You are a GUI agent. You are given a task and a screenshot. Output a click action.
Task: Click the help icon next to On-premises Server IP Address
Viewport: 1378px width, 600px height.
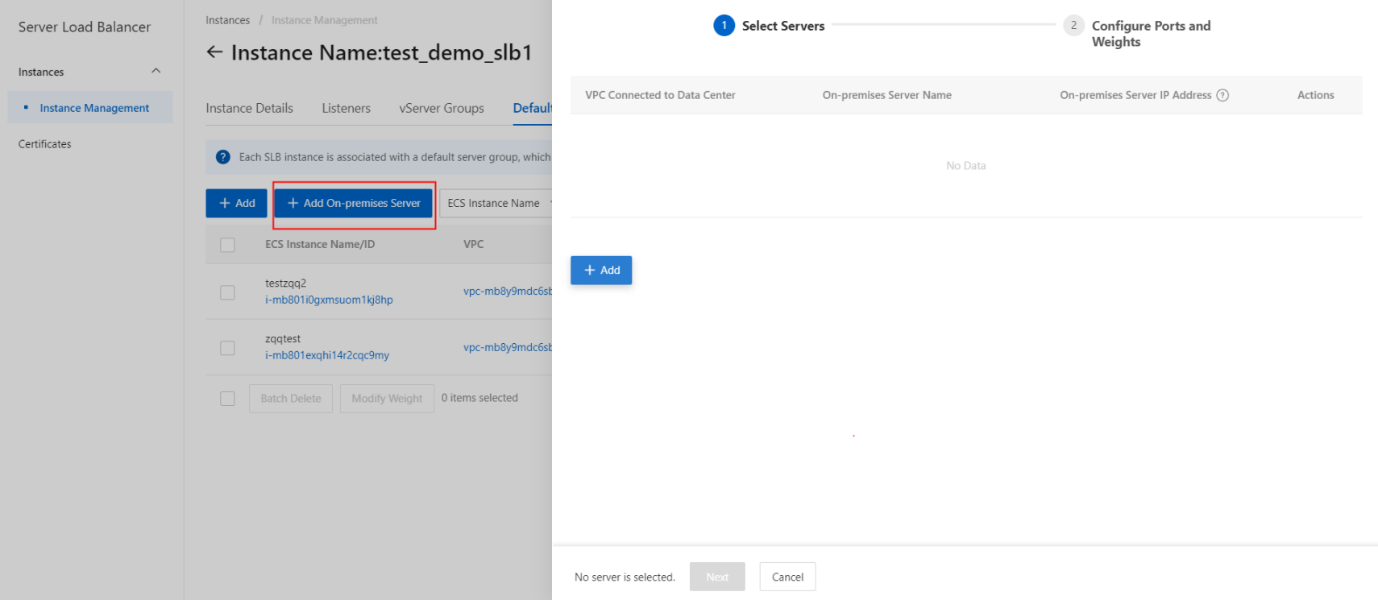click(1222, 95)
